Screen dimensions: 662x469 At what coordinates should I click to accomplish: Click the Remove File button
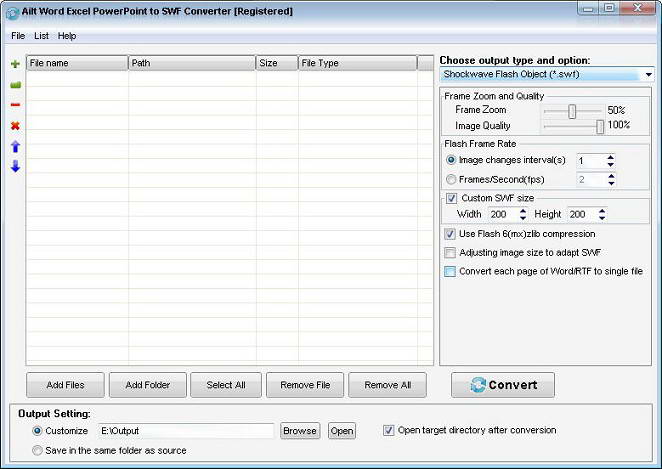click(x=305, y=385)
